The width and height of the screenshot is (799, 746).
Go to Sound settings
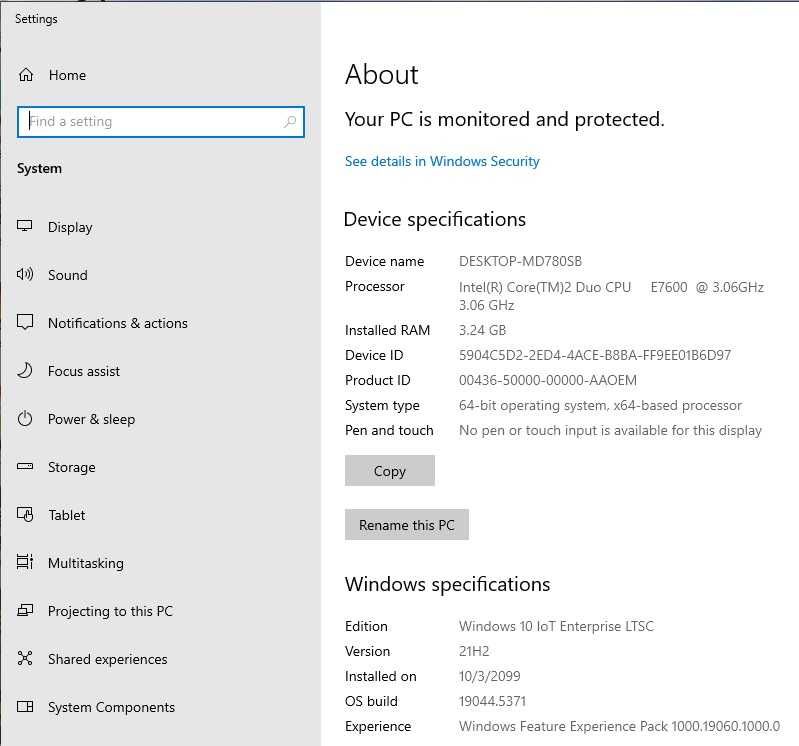68,275
